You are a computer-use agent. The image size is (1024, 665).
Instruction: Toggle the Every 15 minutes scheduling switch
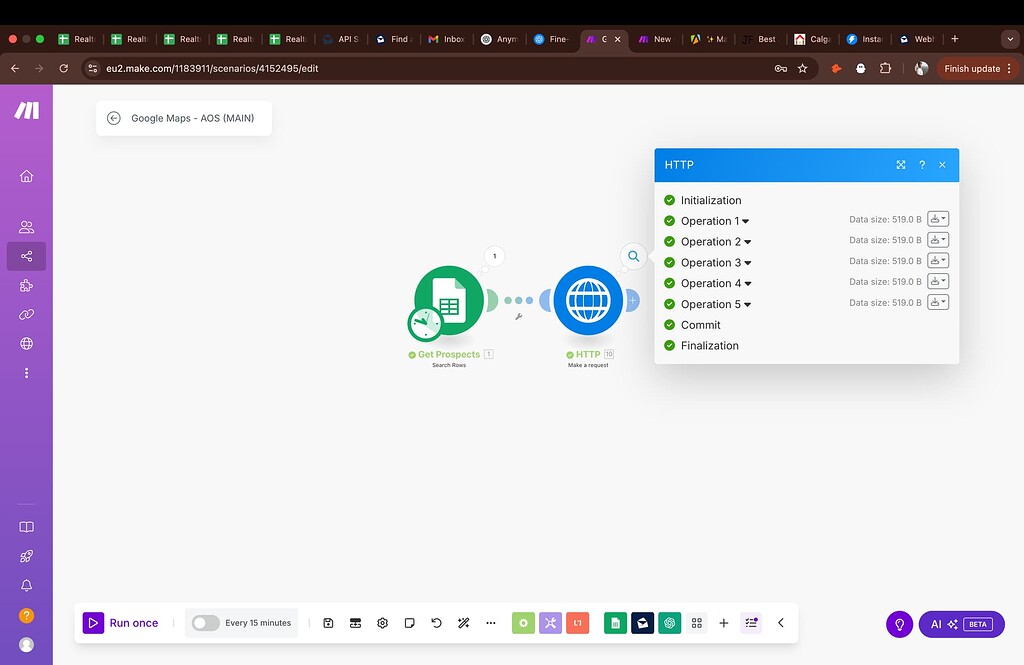point(204,622)
